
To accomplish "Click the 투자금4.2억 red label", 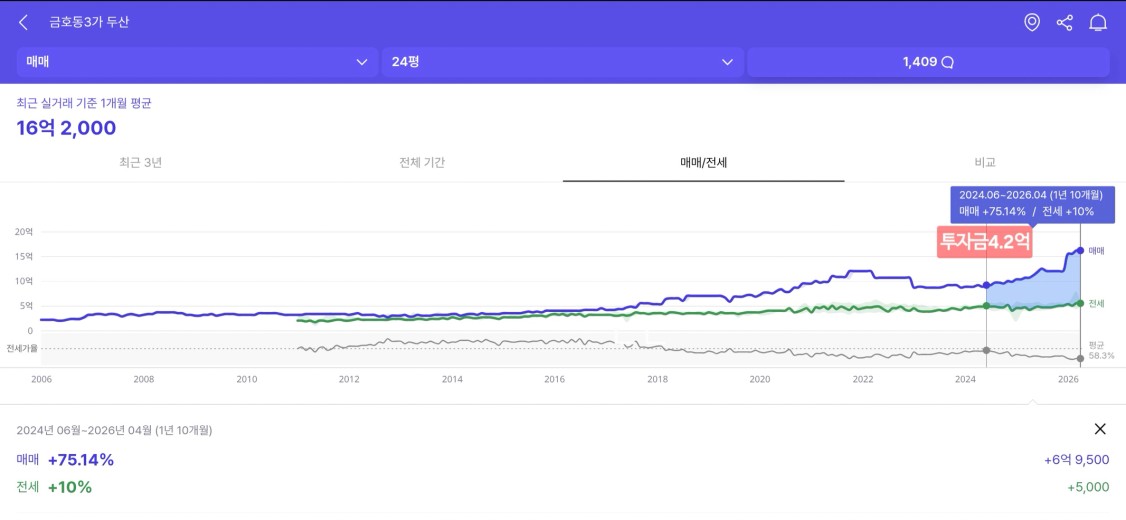I will coord(985,241).
